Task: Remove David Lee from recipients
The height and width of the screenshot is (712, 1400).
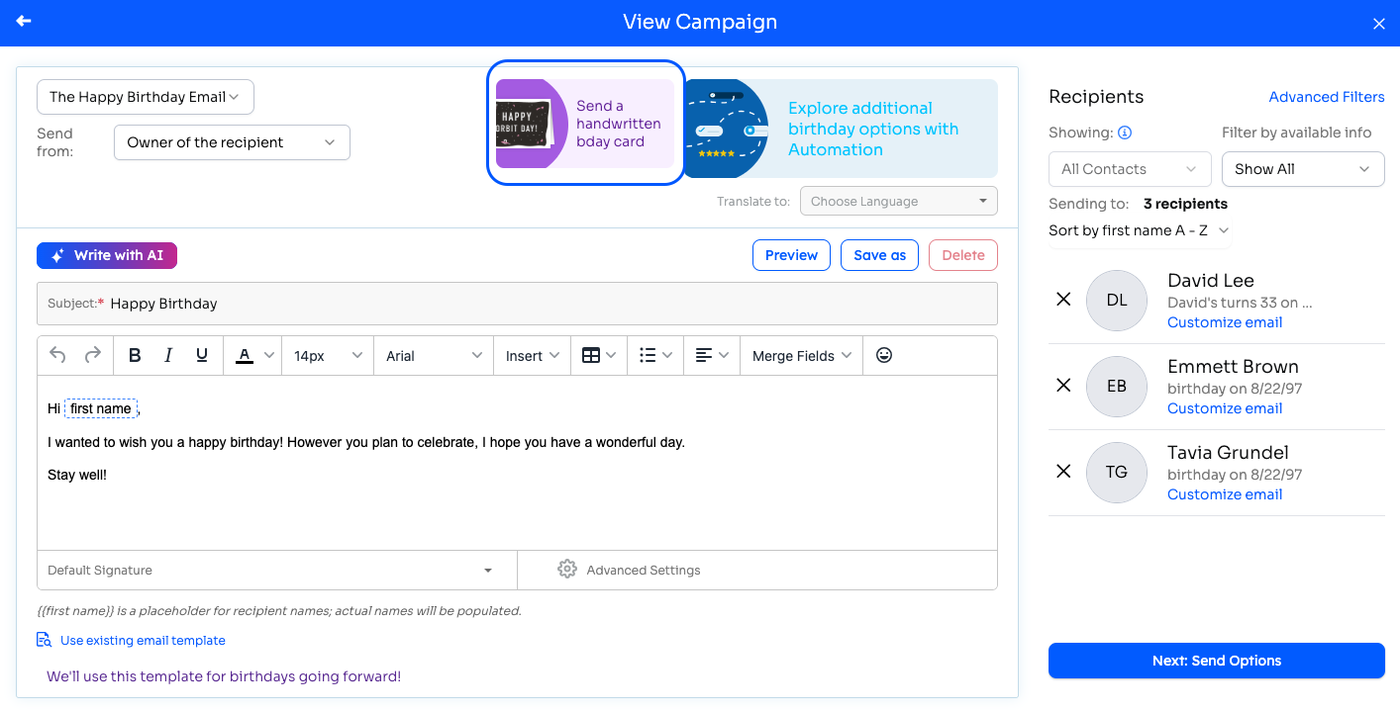Action: (1064, 299)
